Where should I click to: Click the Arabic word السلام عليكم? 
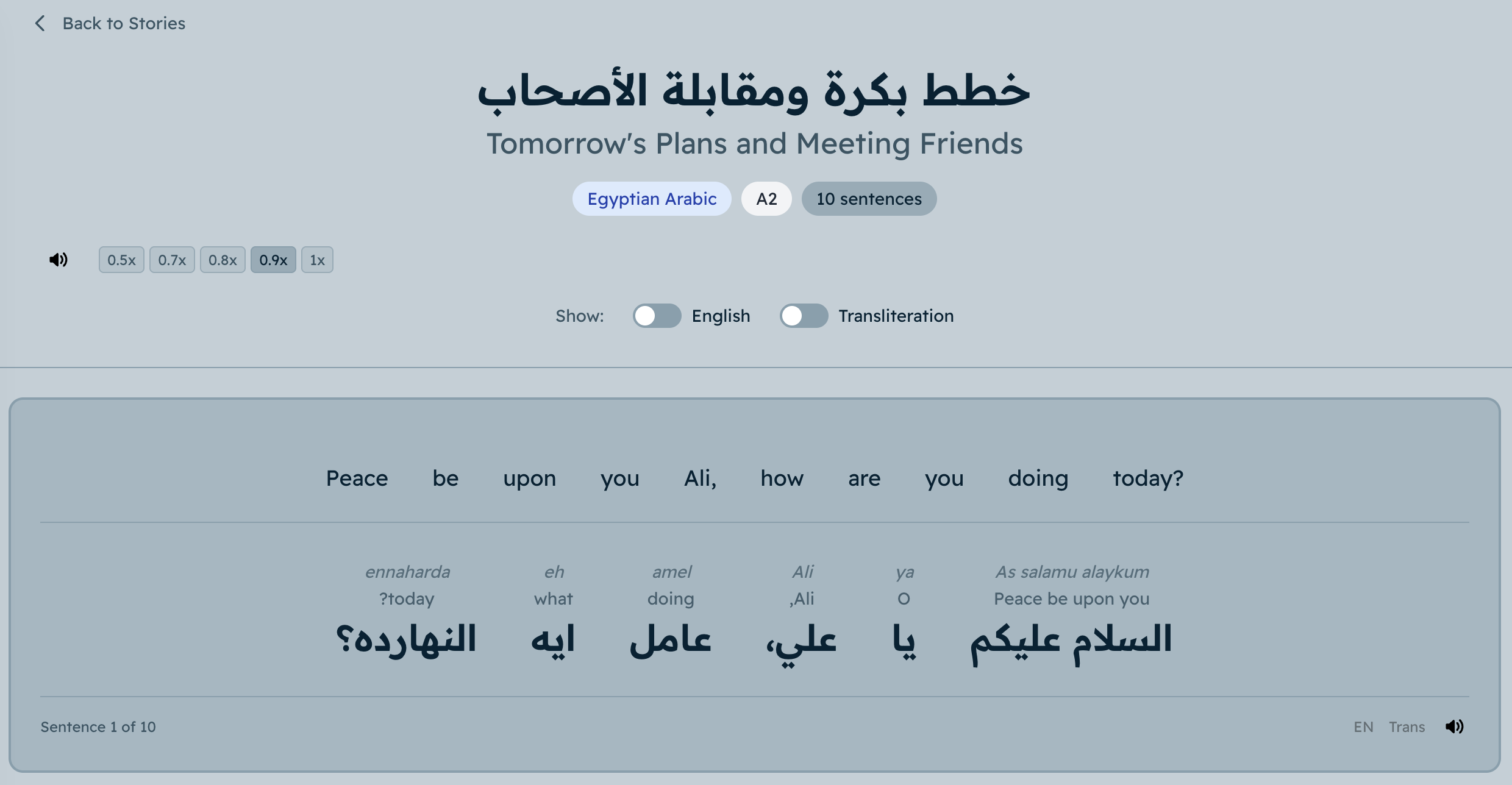pos(1071,640)
